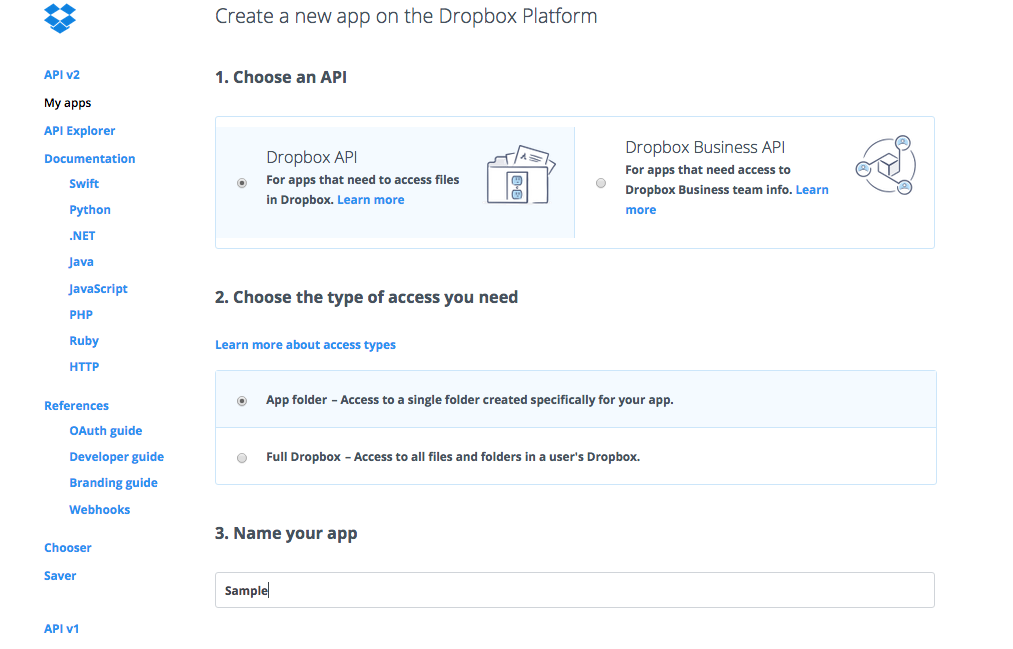Open the Swift documentation page
Viewport: 1013px width, 649px height.
coord(83,183)
